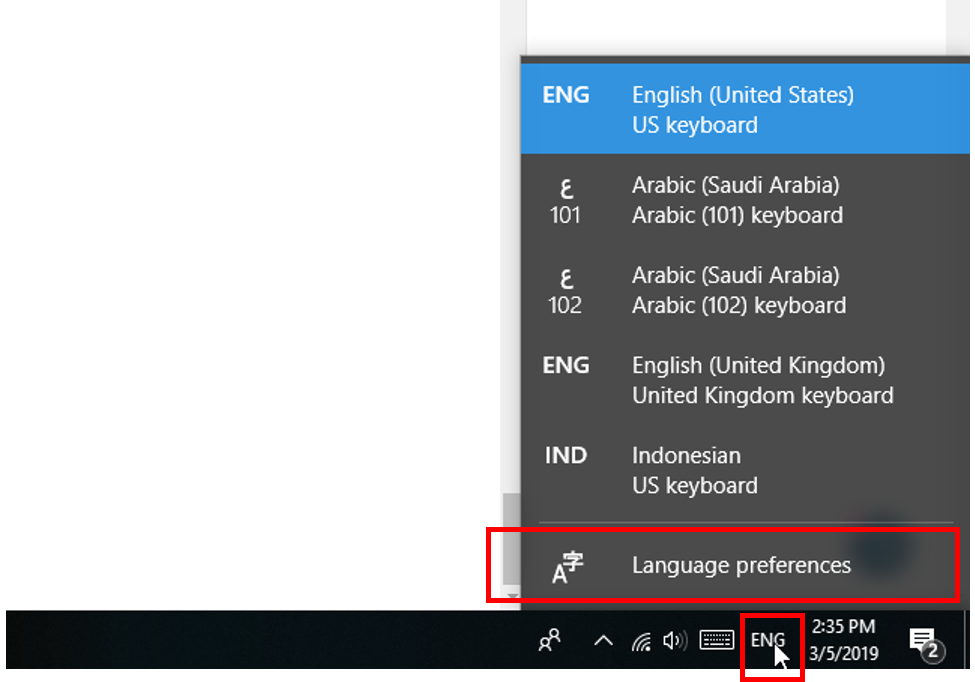Select the Arabic 101 keyboard icon
This screenshot has height=682, width=975.
566,200
